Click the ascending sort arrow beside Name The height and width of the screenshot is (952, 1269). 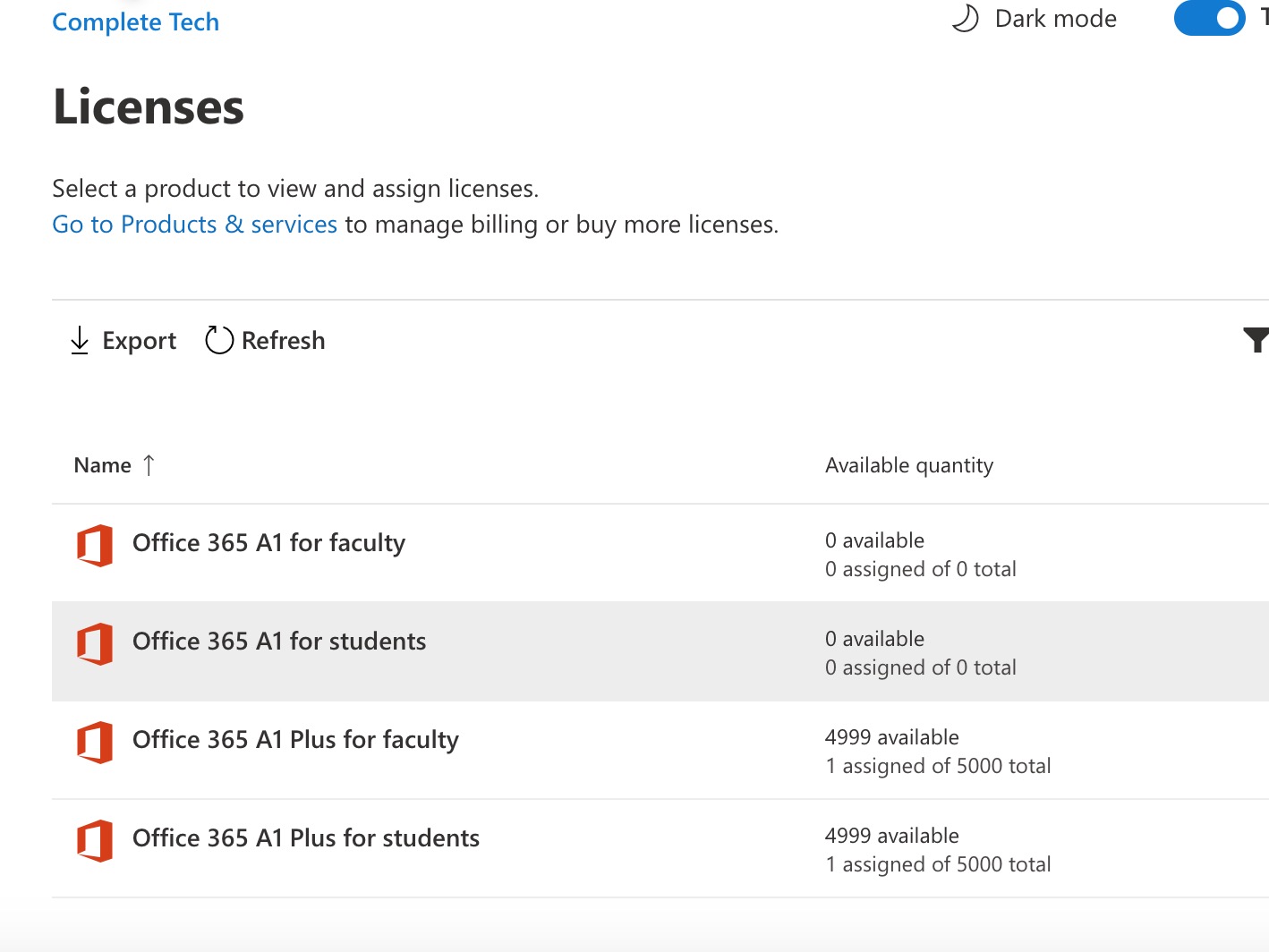(x=149, y=465)
